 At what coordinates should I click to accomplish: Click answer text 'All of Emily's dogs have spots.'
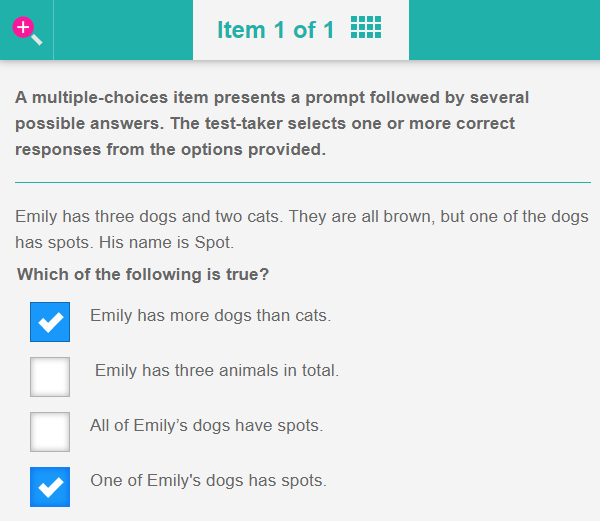(x=206, y=425)
